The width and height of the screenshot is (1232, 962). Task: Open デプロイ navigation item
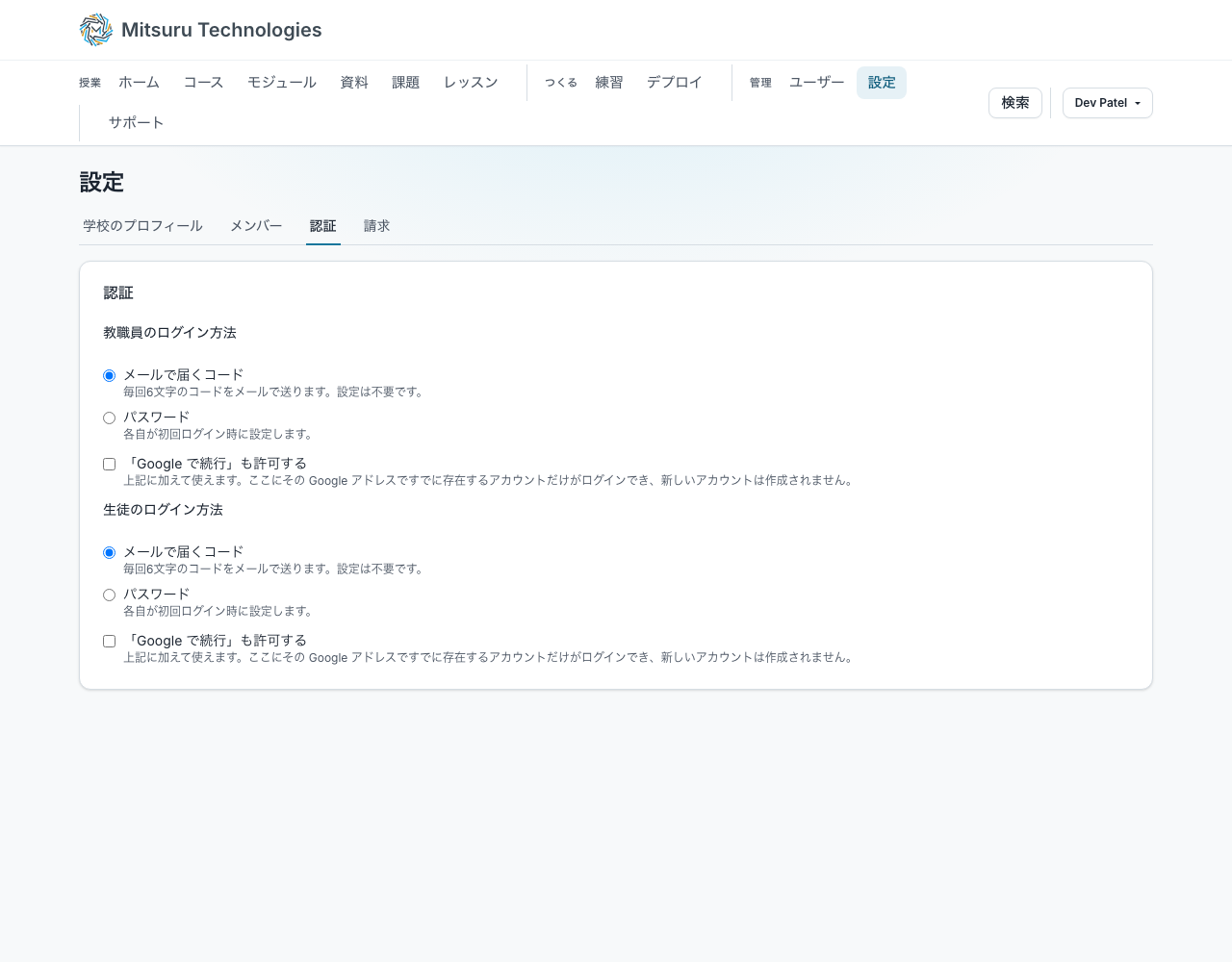(x=675, y=83)
